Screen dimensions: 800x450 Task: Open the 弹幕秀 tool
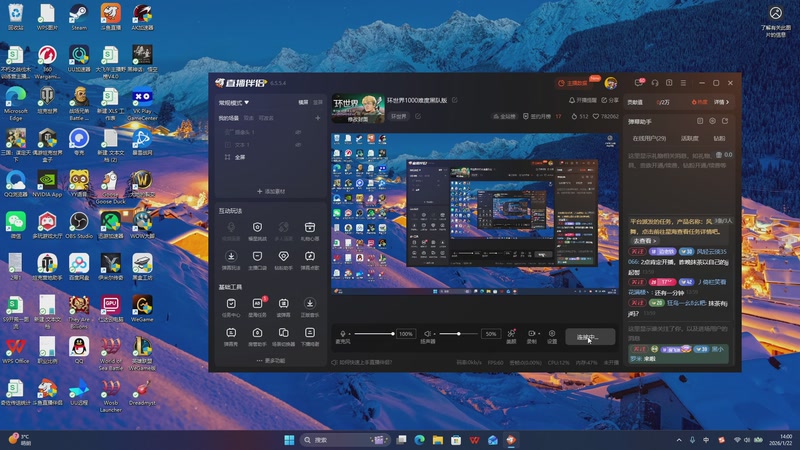(x=231, y=337)
